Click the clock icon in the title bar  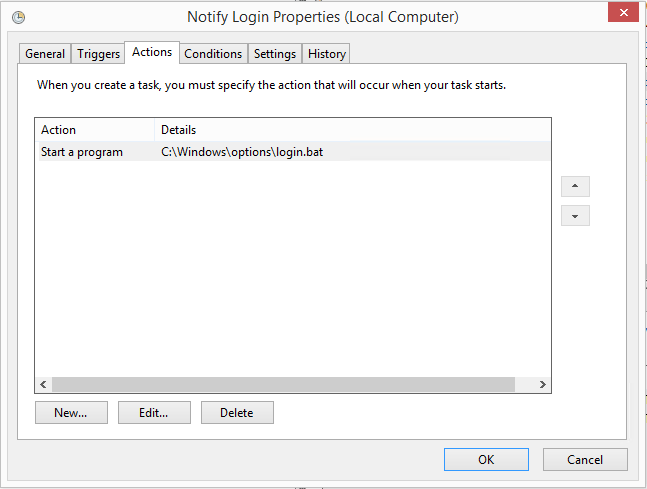(18, 17)
